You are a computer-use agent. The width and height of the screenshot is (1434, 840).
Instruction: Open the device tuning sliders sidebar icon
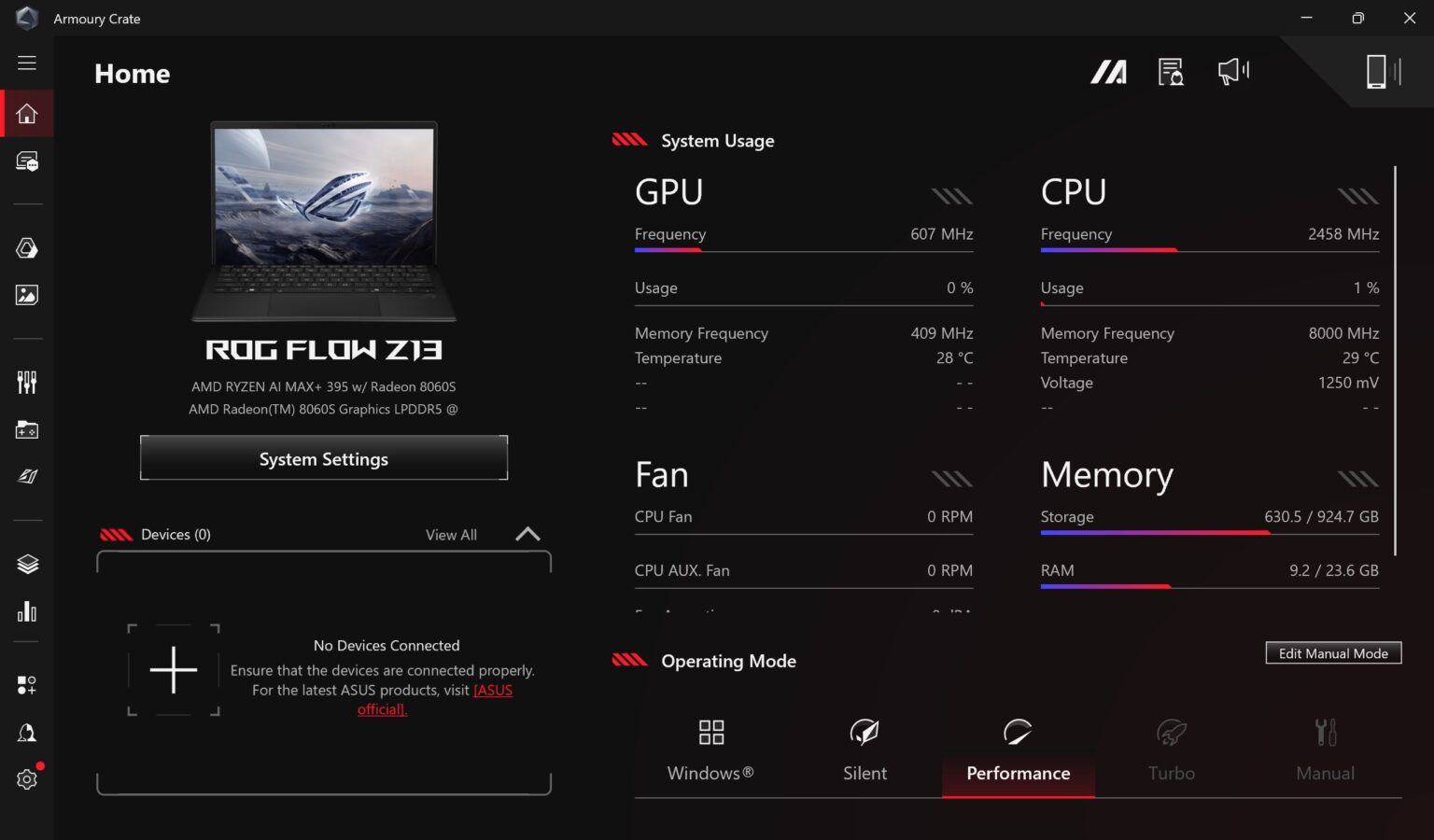(x=27, y=381)
